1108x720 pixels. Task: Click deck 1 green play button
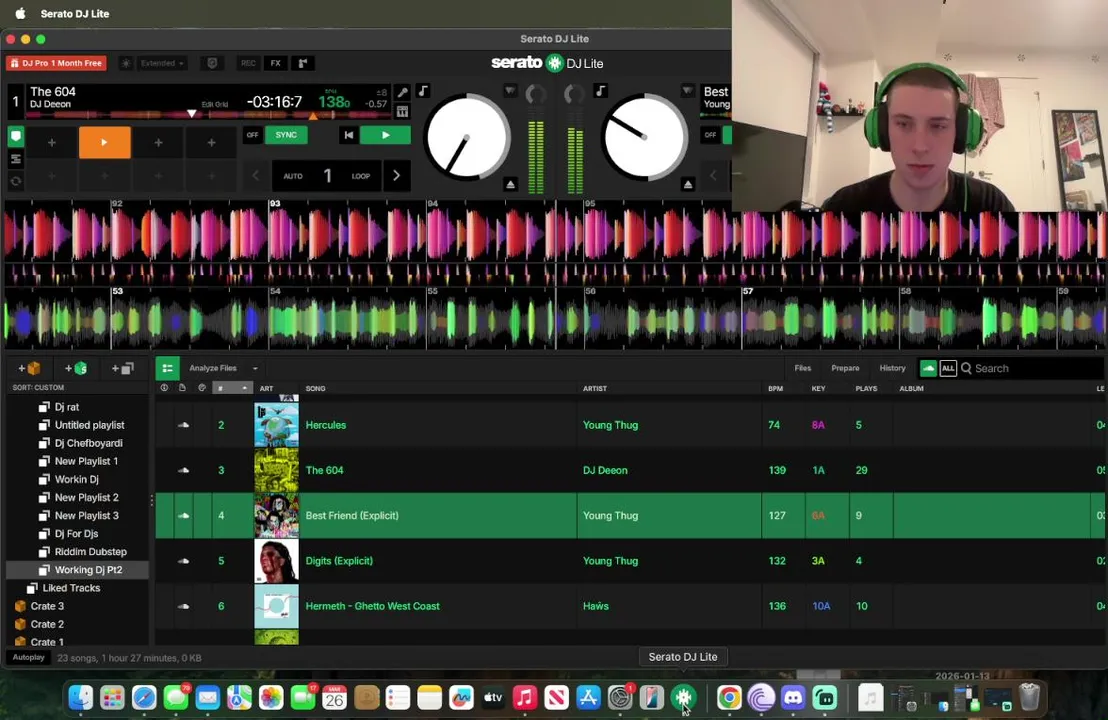pyautogui.click(x=385, y=135)
